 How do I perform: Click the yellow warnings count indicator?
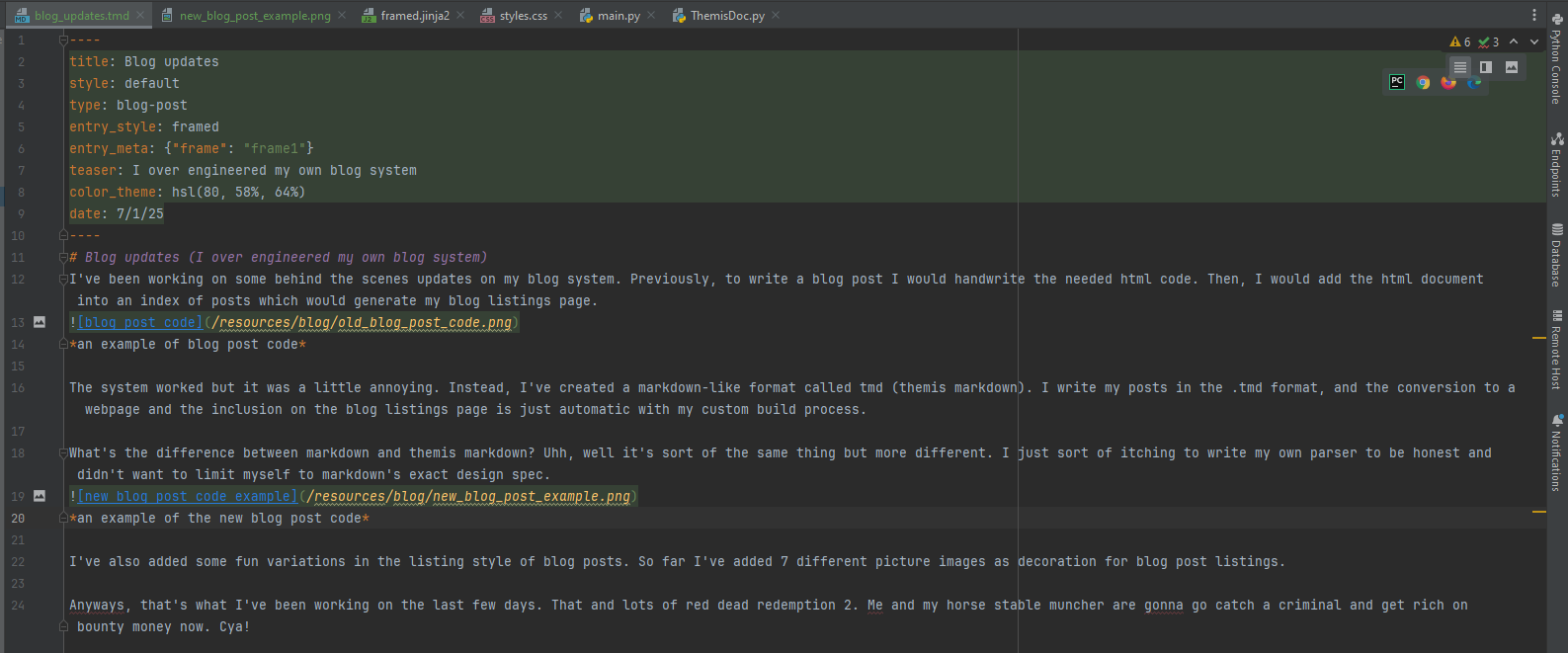pyautogui.click(x=1460, y=41)
